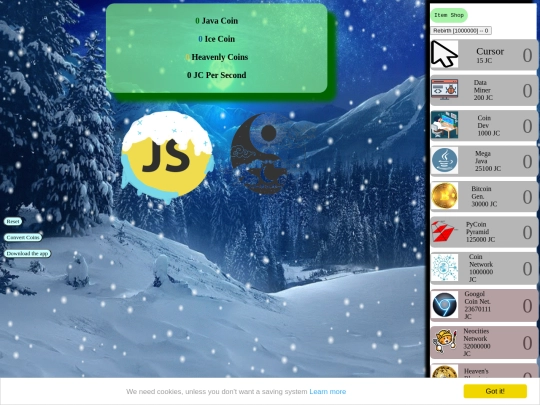Click the Heaven's gold coin icon
This screenshot has height=405, width=540.
coord(445,372)
